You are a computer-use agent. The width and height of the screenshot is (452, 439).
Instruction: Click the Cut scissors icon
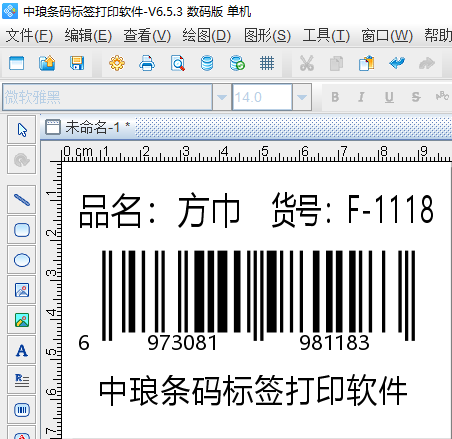(x=307, y=63)
